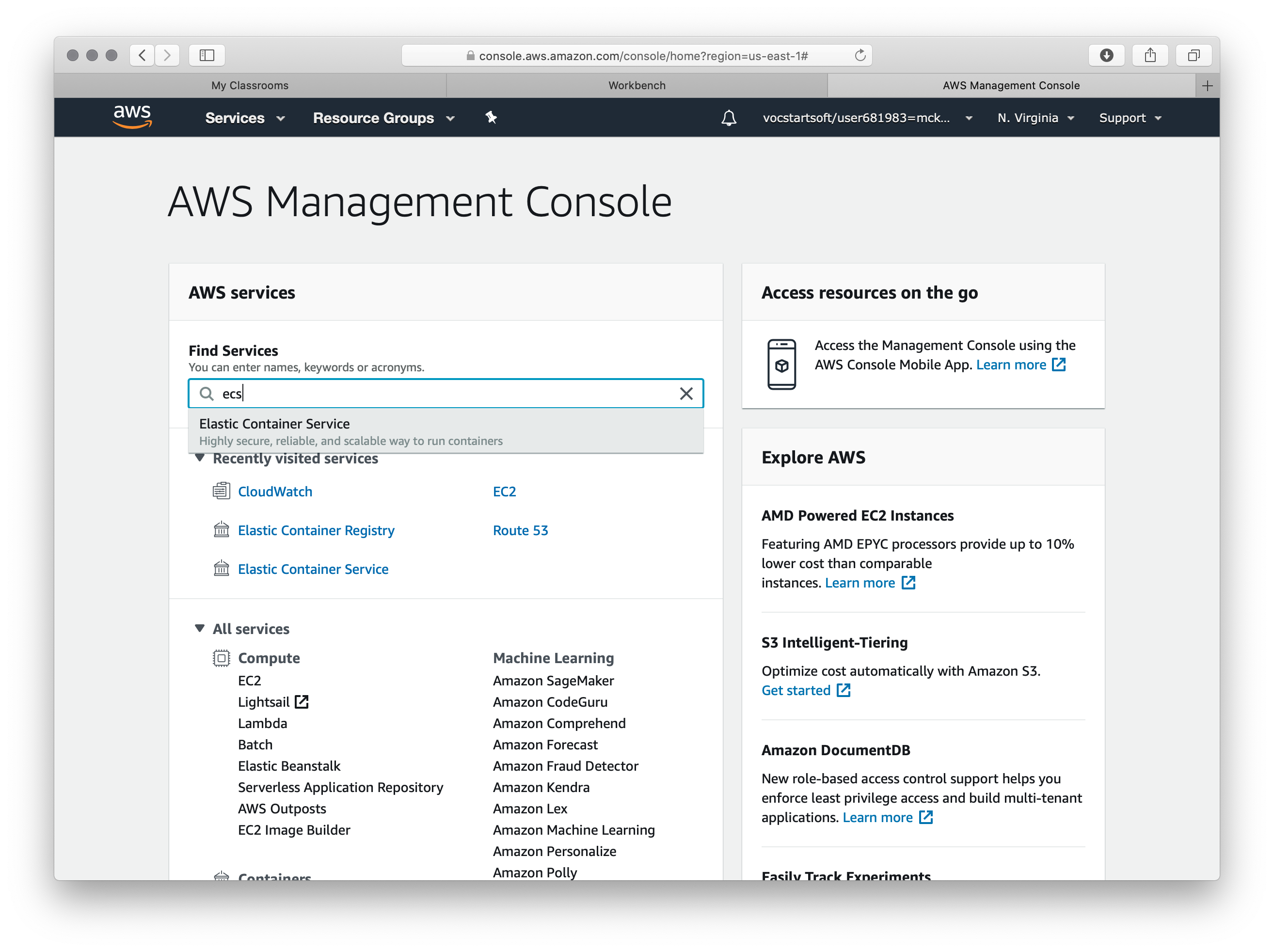Open the N. Virginia region dropdown

pos(1035,118)
